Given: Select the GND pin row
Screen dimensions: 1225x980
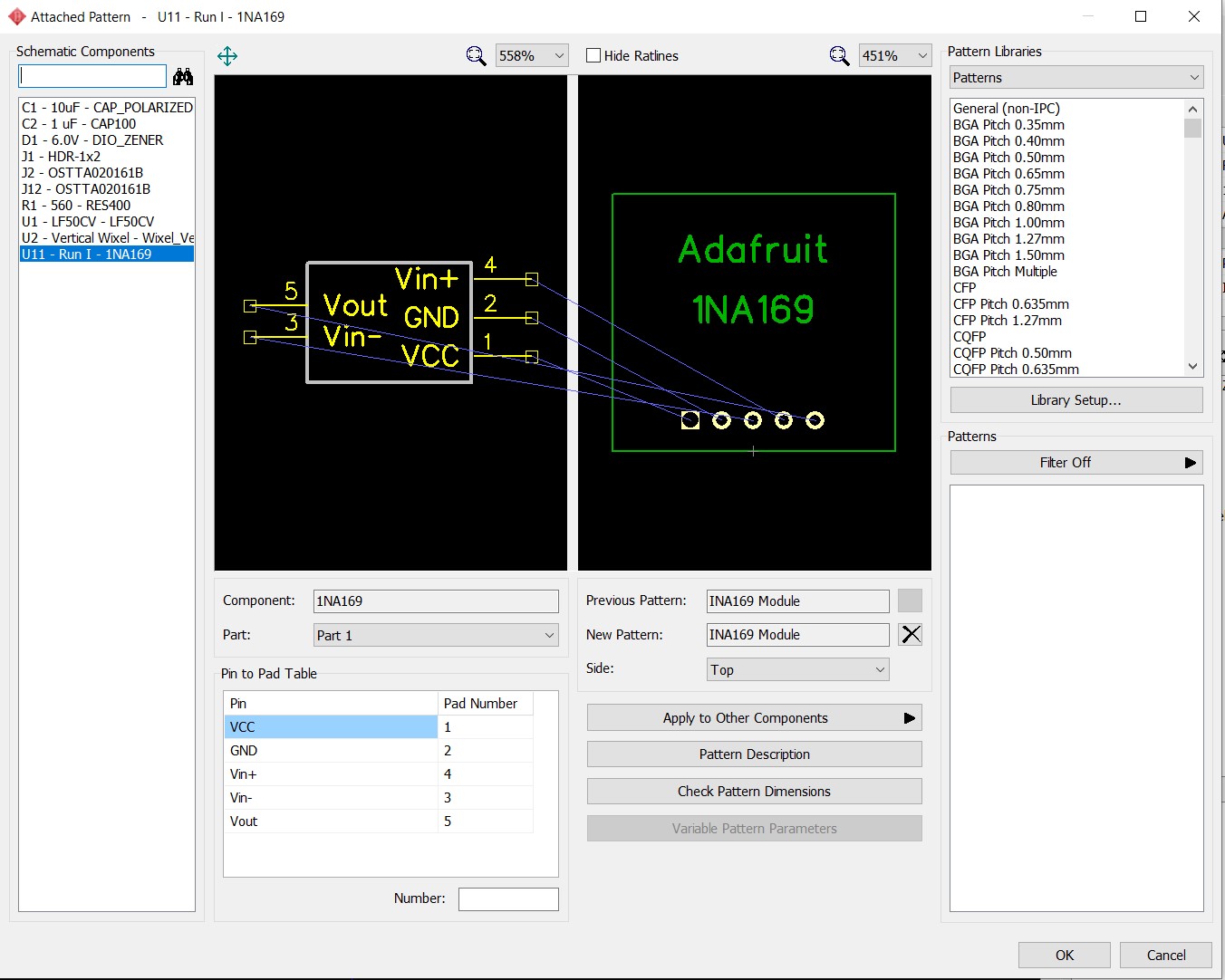Looking at the screenshot, I should [x=378, y=751].
